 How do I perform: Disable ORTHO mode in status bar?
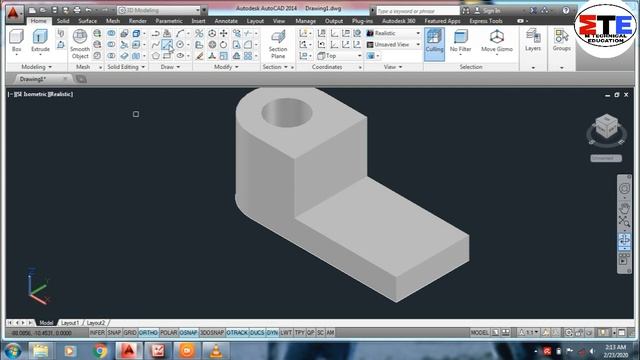(x=148, y=333)
